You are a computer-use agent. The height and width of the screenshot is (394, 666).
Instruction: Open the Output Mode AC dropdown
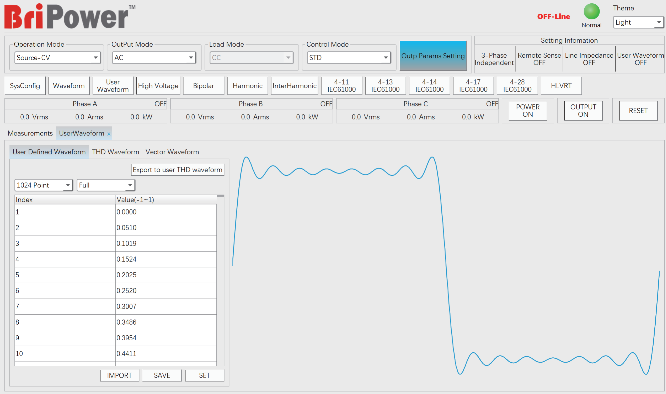tap(154, 57)
